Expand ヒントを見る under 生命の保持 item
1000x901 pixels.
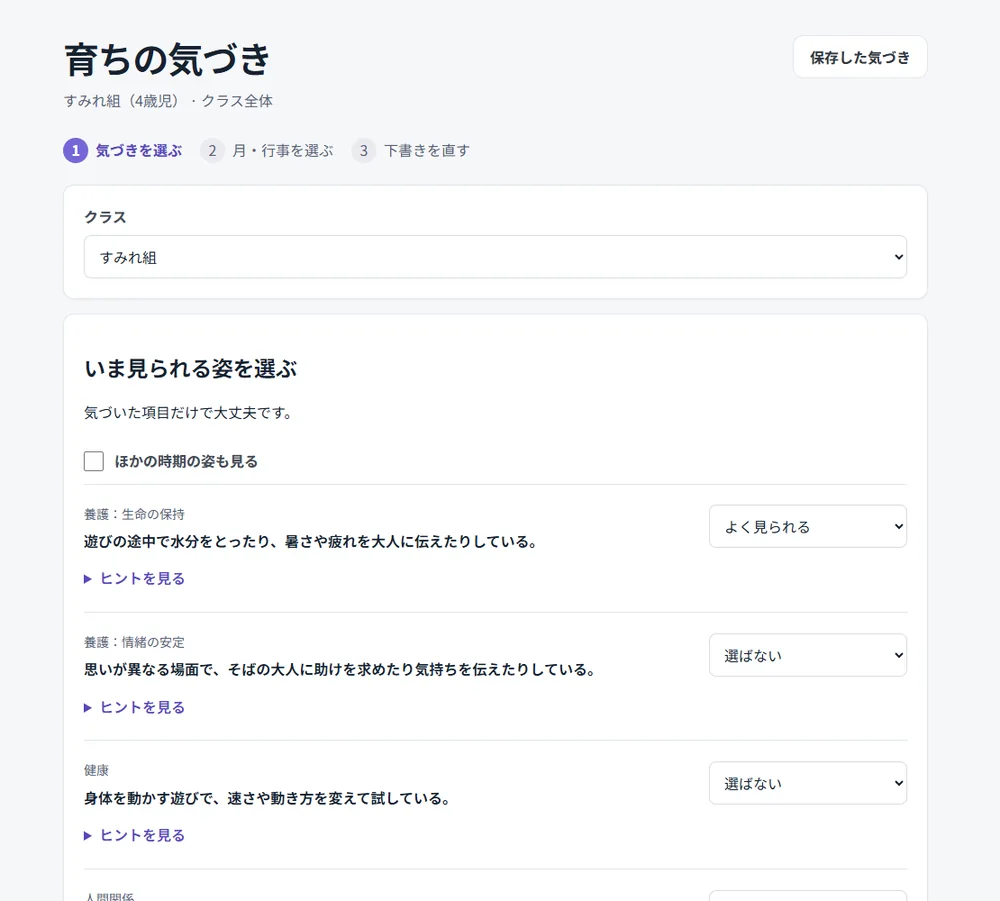135,578
